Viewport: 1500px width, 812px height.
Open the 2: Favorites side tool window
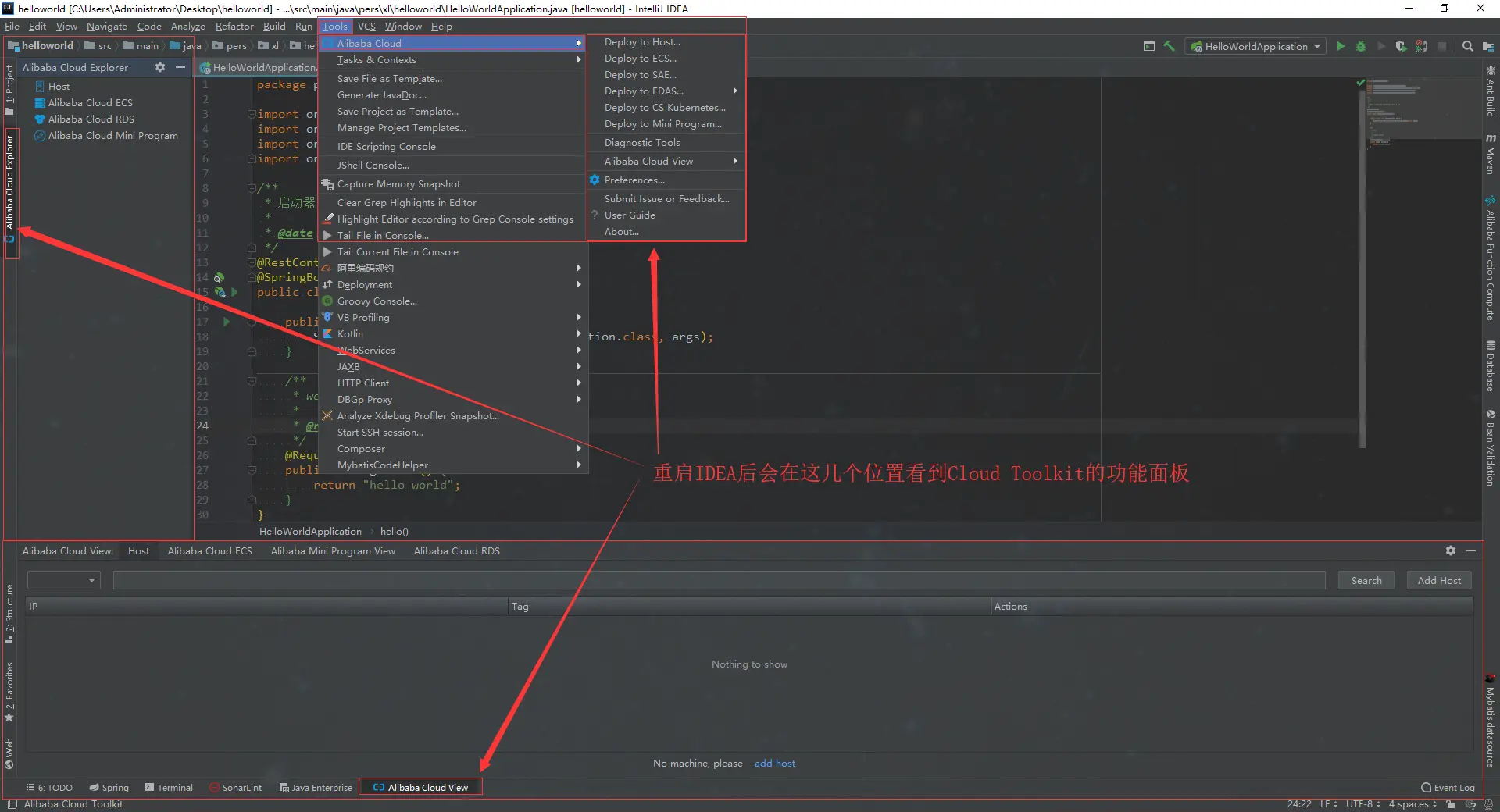pyautogui.click(x=9, y=692)
